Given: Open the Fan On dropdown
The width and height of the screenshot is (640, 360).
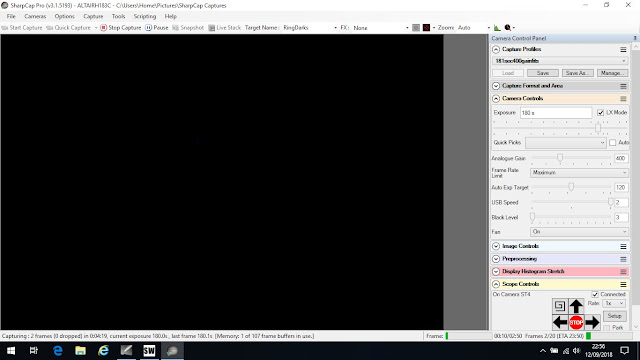Looking at the screenshot, I should click(x=579, y=232).
